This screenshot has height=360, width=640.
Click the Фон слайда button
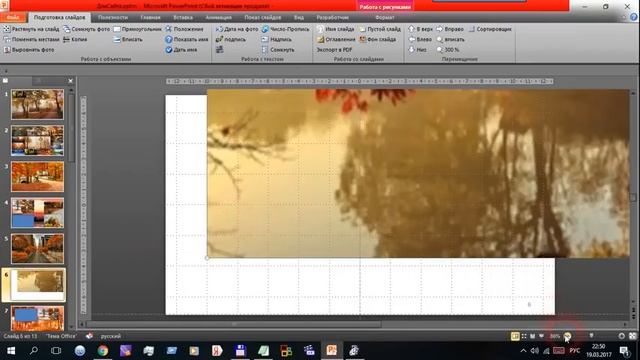(378, 39)
